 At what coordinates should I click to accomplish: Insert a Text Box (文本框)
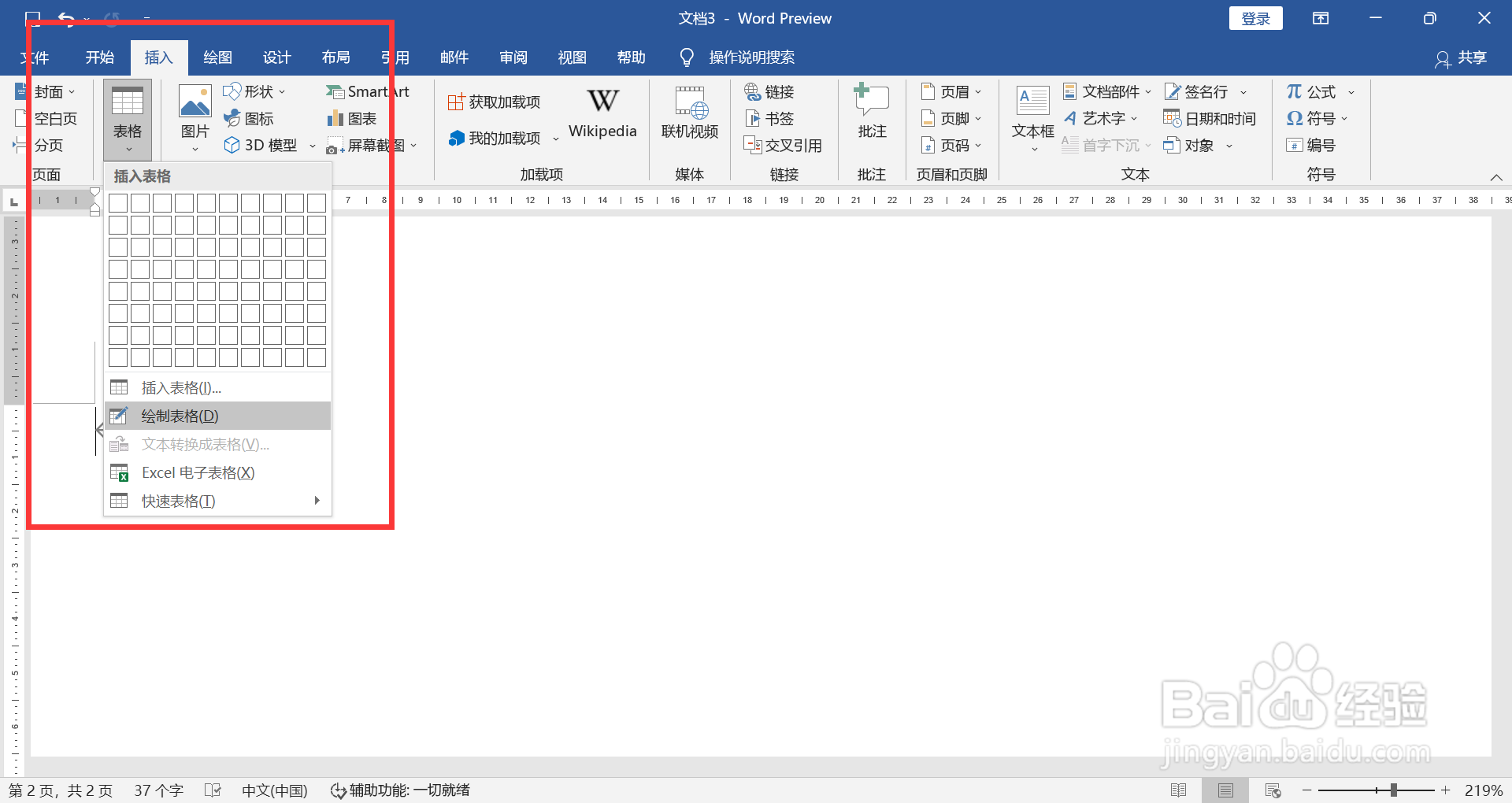tap(1032, 118)
